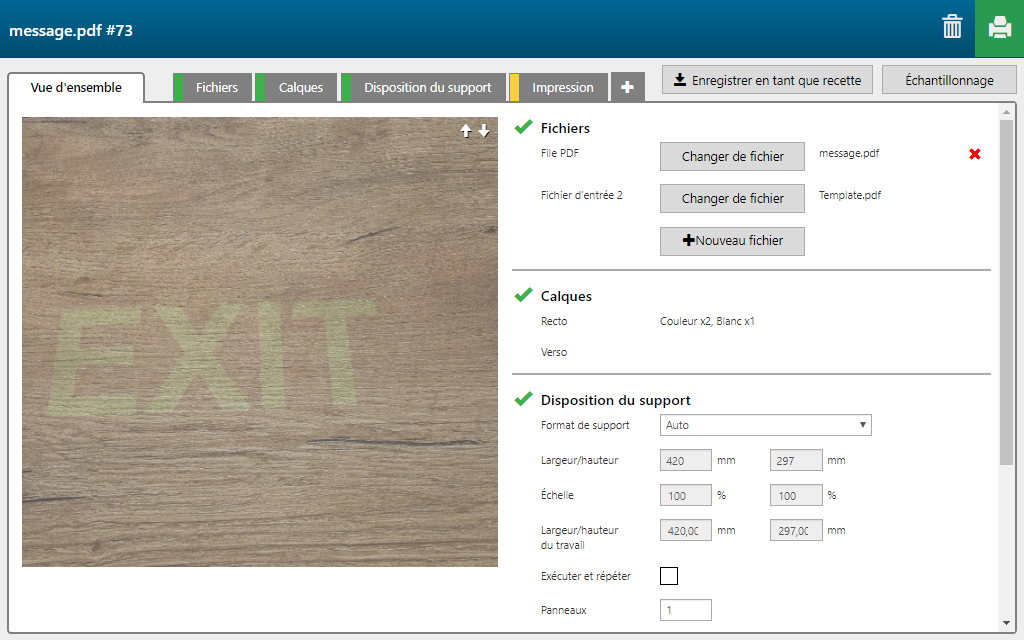Click the scrollbar up arrow
Screen dimensions: 1024x640
click(x=1006, y=112)
